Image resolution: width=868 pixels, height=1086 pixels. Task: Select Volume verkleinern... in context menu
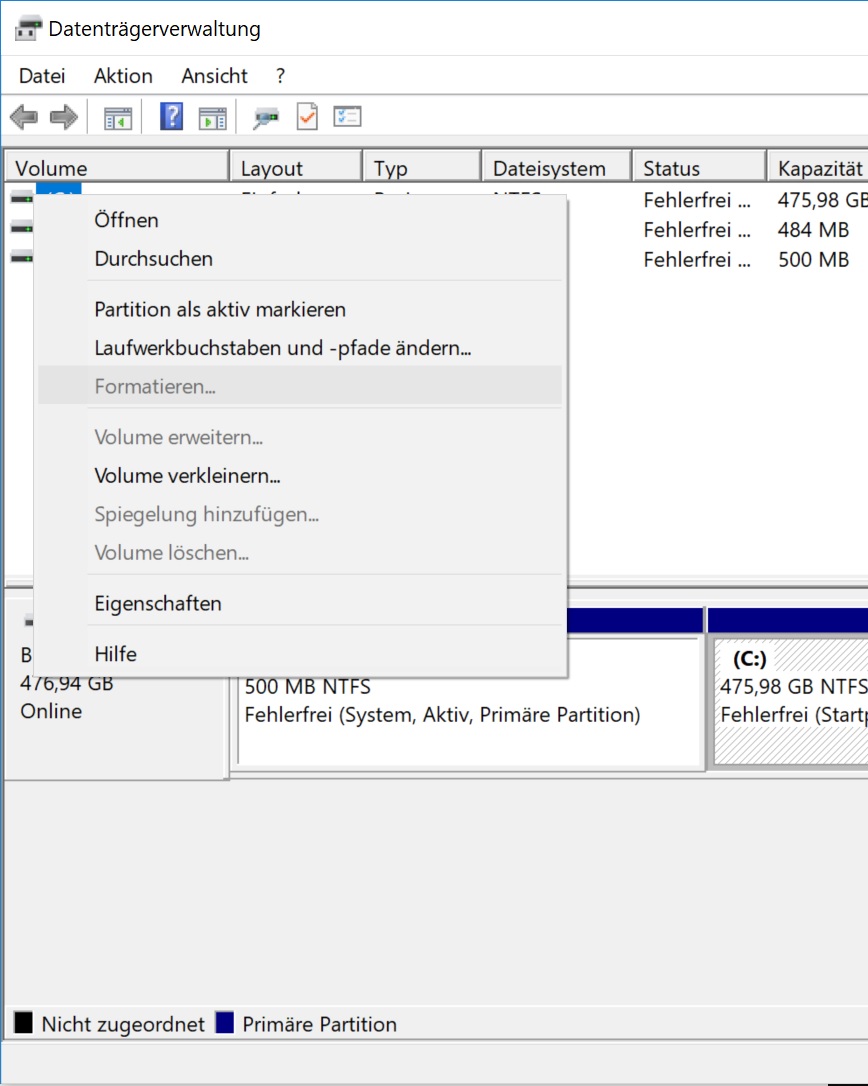coord(187,476)
